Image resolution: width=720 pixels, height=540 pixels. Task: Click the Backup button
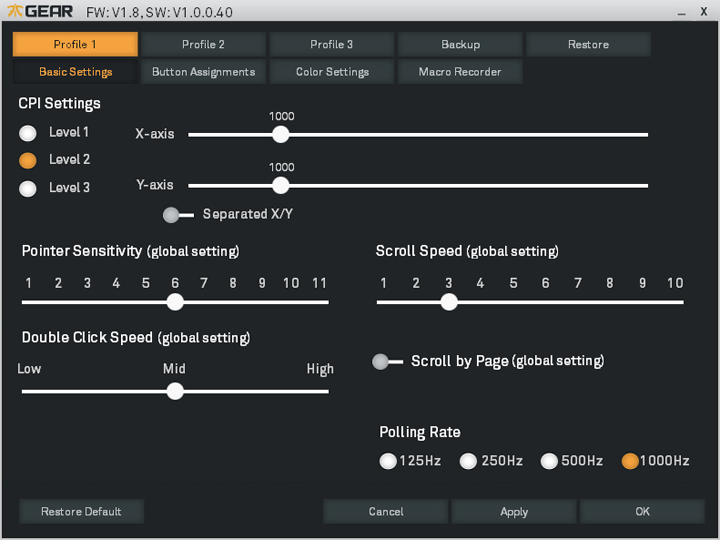coord(460,44)
